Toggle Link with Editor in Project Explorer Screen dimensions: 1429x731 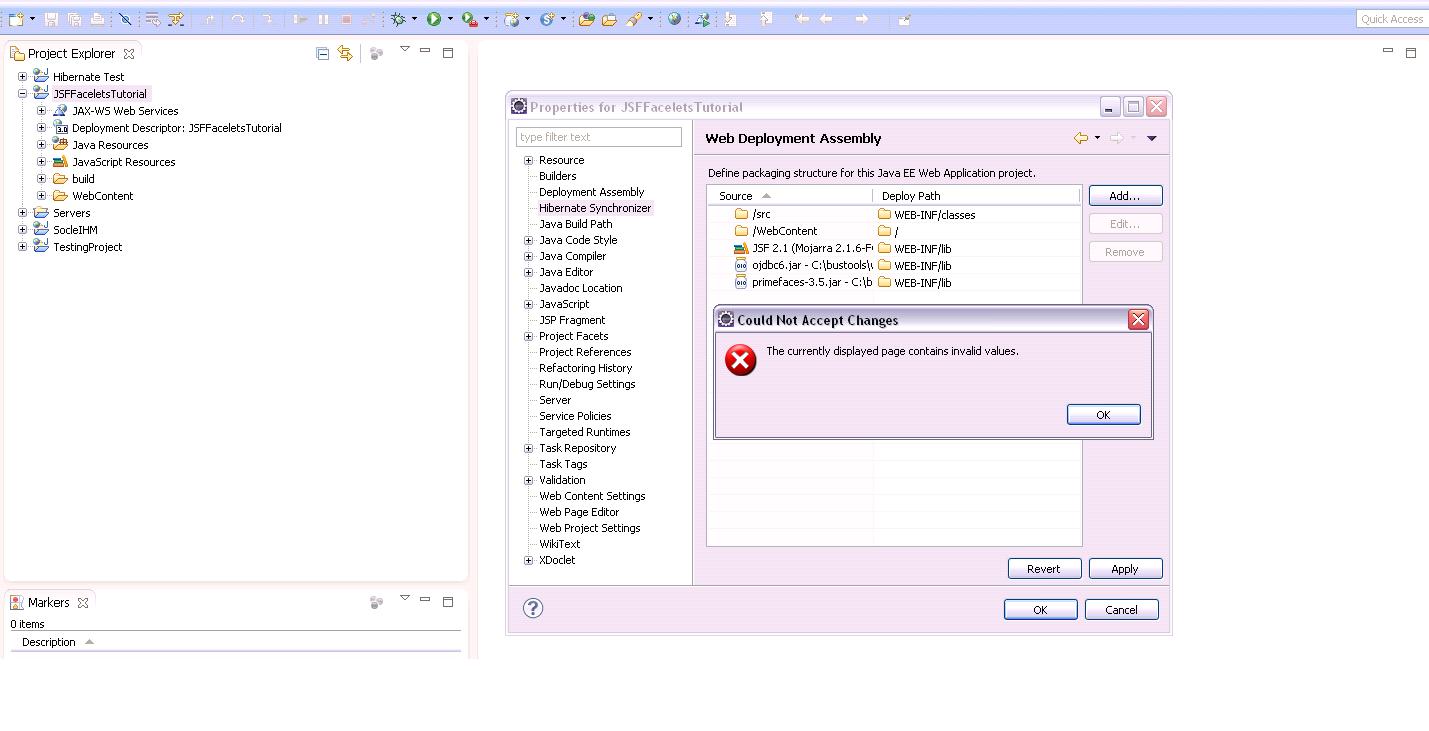click(x=345, y=53)
